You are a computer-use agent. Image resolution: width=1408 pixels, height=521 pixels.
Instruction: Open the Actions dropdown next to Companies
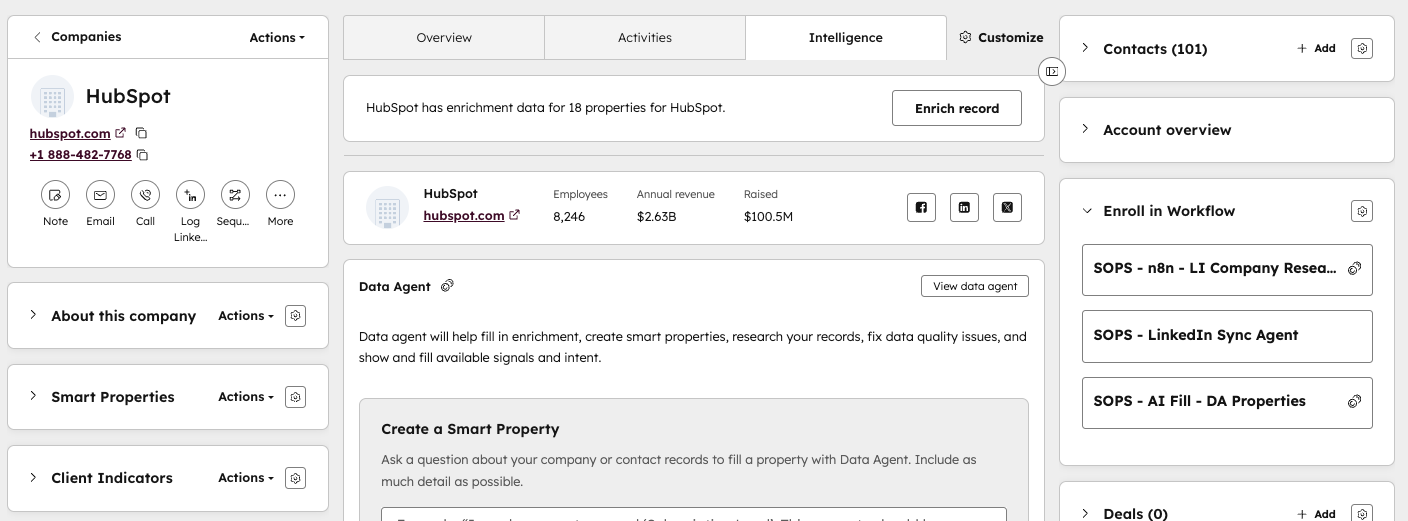click(277, 37)
